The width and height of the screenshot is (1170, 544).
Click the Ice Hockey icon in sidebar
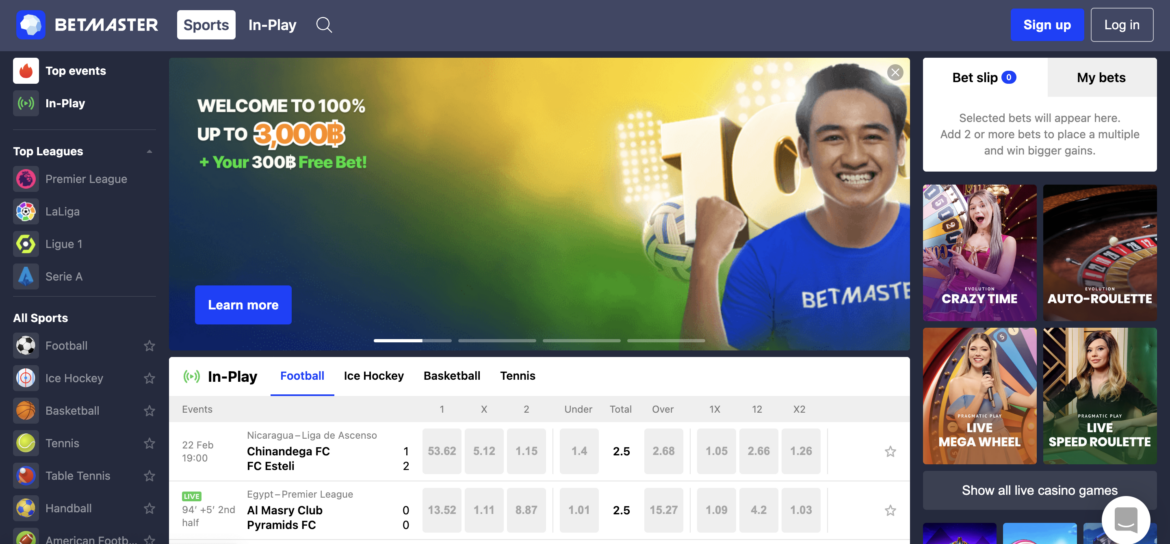[x=26, y=378]
